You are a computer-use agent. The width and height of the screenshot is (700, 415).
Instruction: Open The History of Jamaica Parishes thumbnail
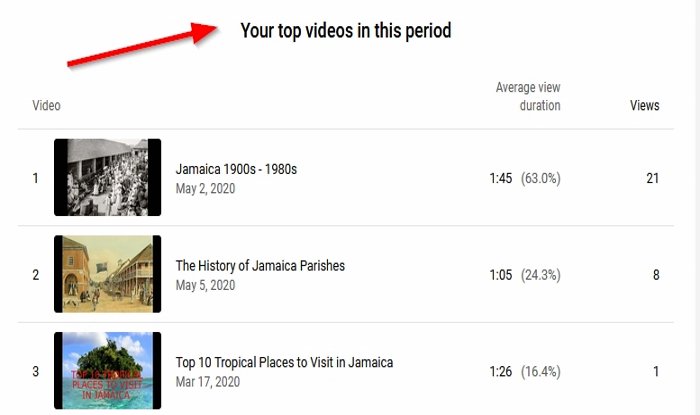107,274
